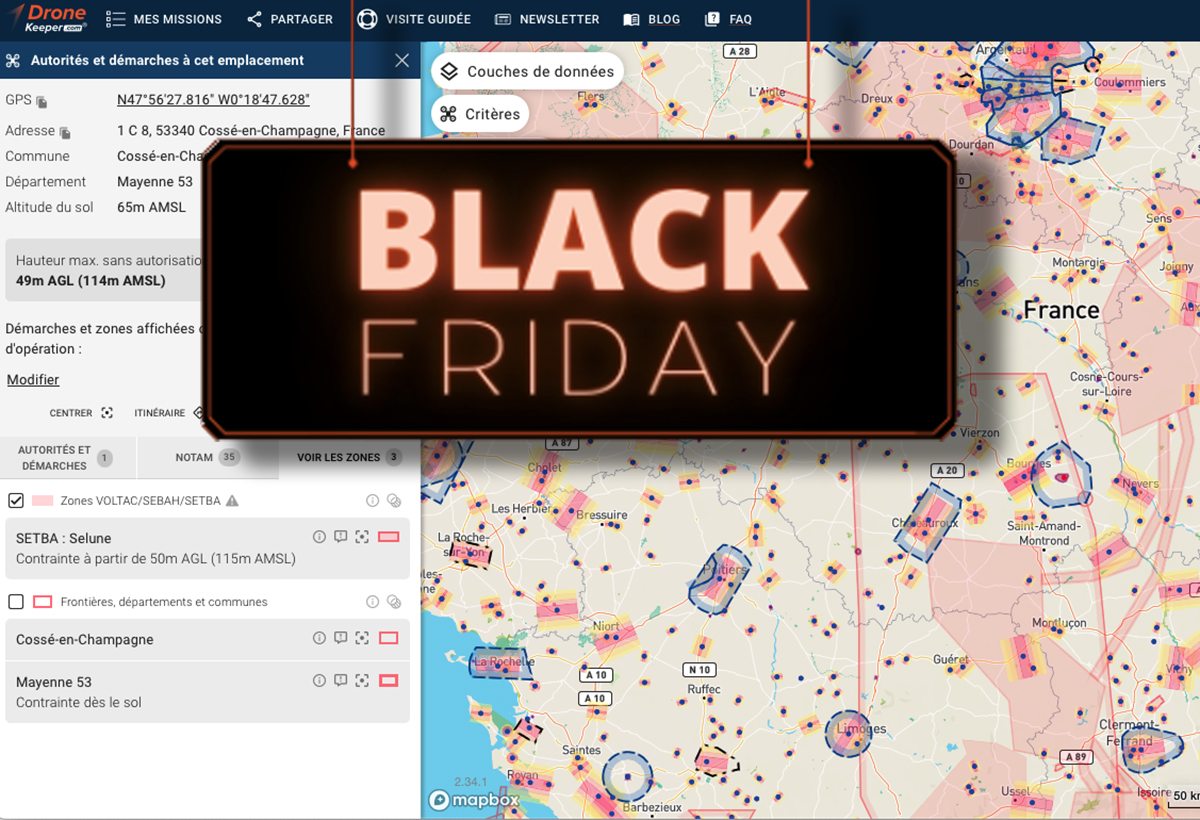Check the Frontières, départements et communes checkbox
Screen dimensions: 1200x820
pyautogui.click(x=16, y=602)
